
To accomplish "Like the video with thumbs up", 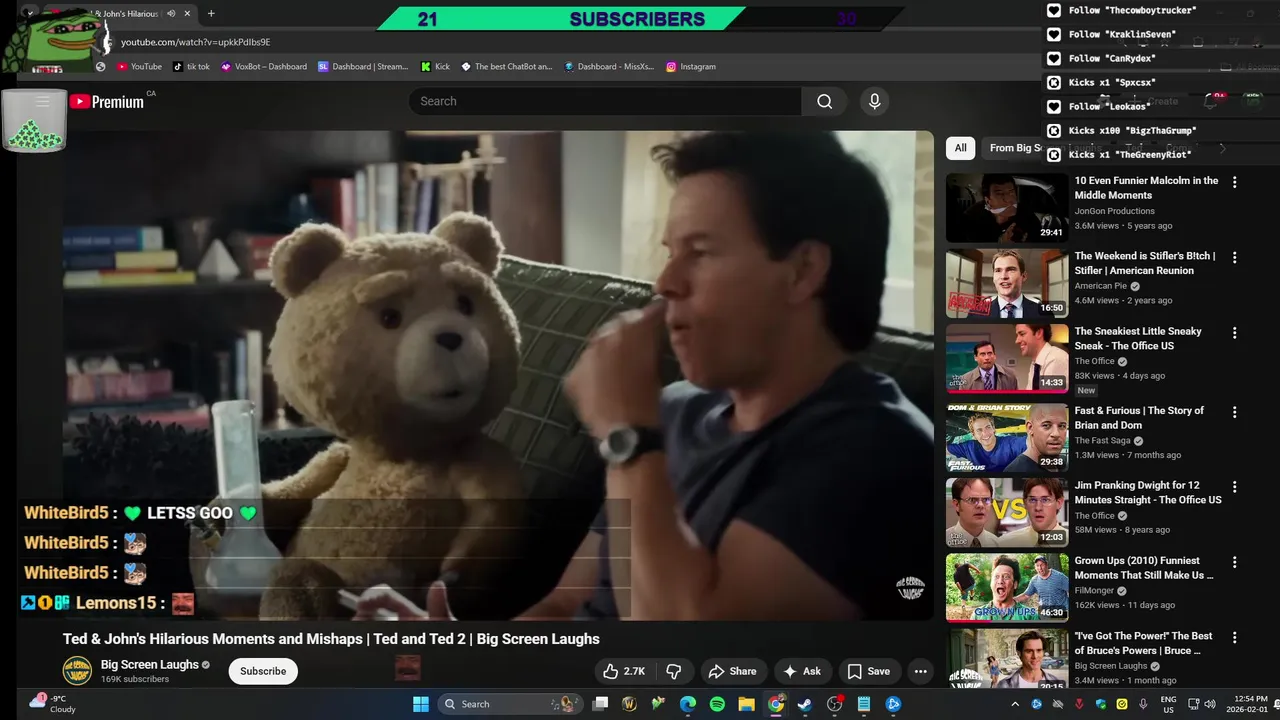I will 623,671.
